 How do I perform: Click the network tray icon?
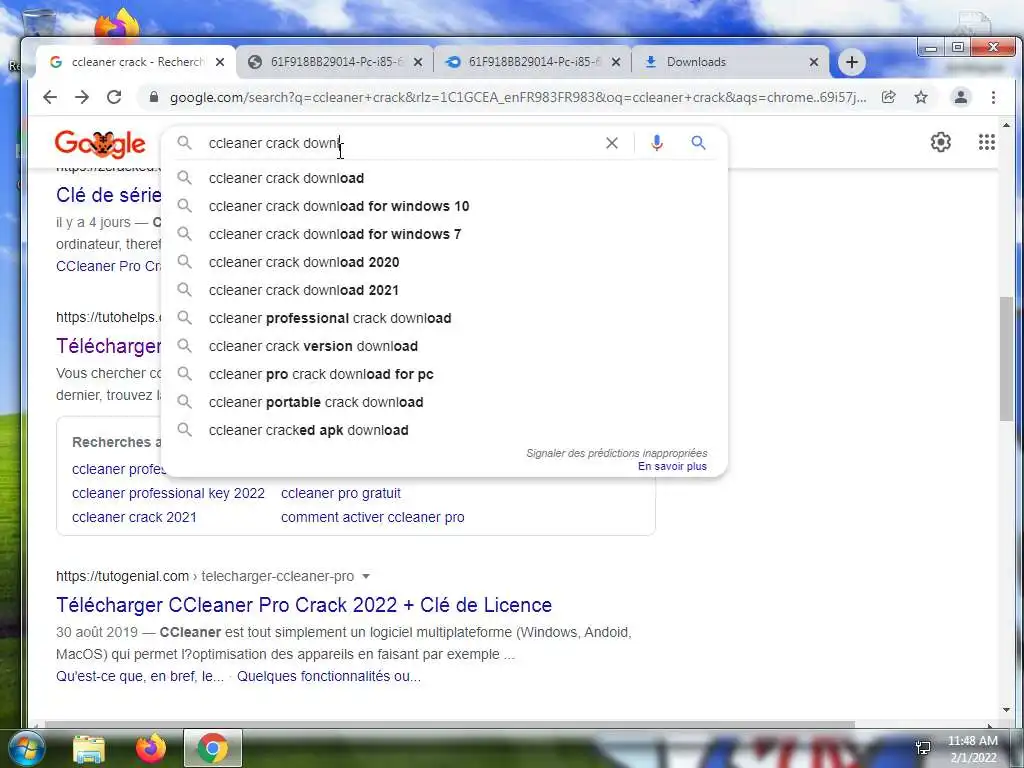click(923, 747)
